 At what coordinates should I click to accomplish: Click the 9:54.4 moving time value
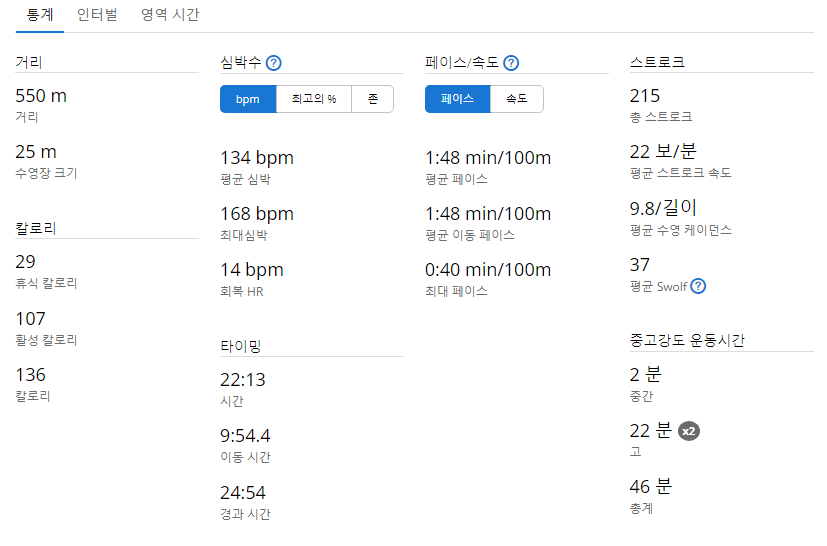tap(245, 436)
